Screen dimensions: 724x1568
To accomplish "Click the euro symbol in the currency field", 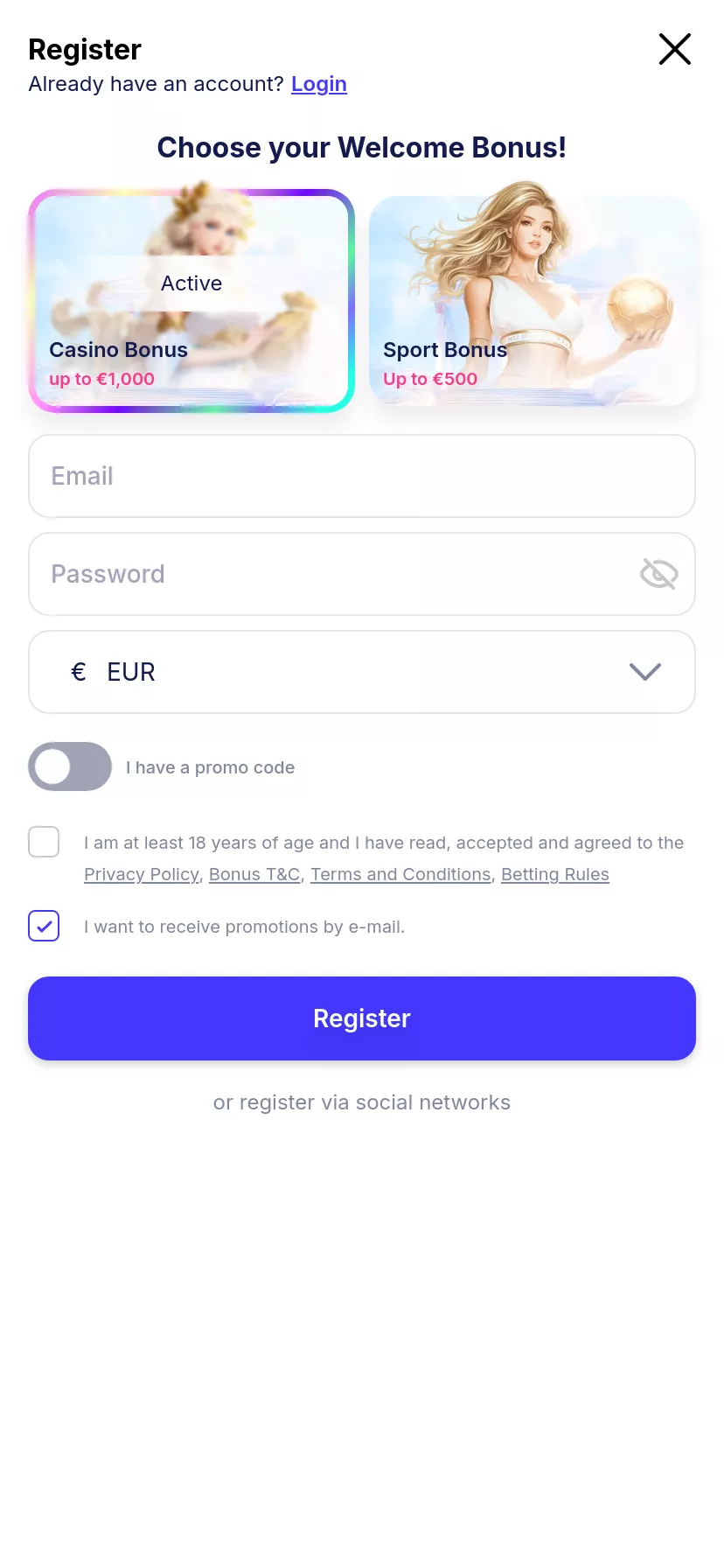I will click(79, 672).
